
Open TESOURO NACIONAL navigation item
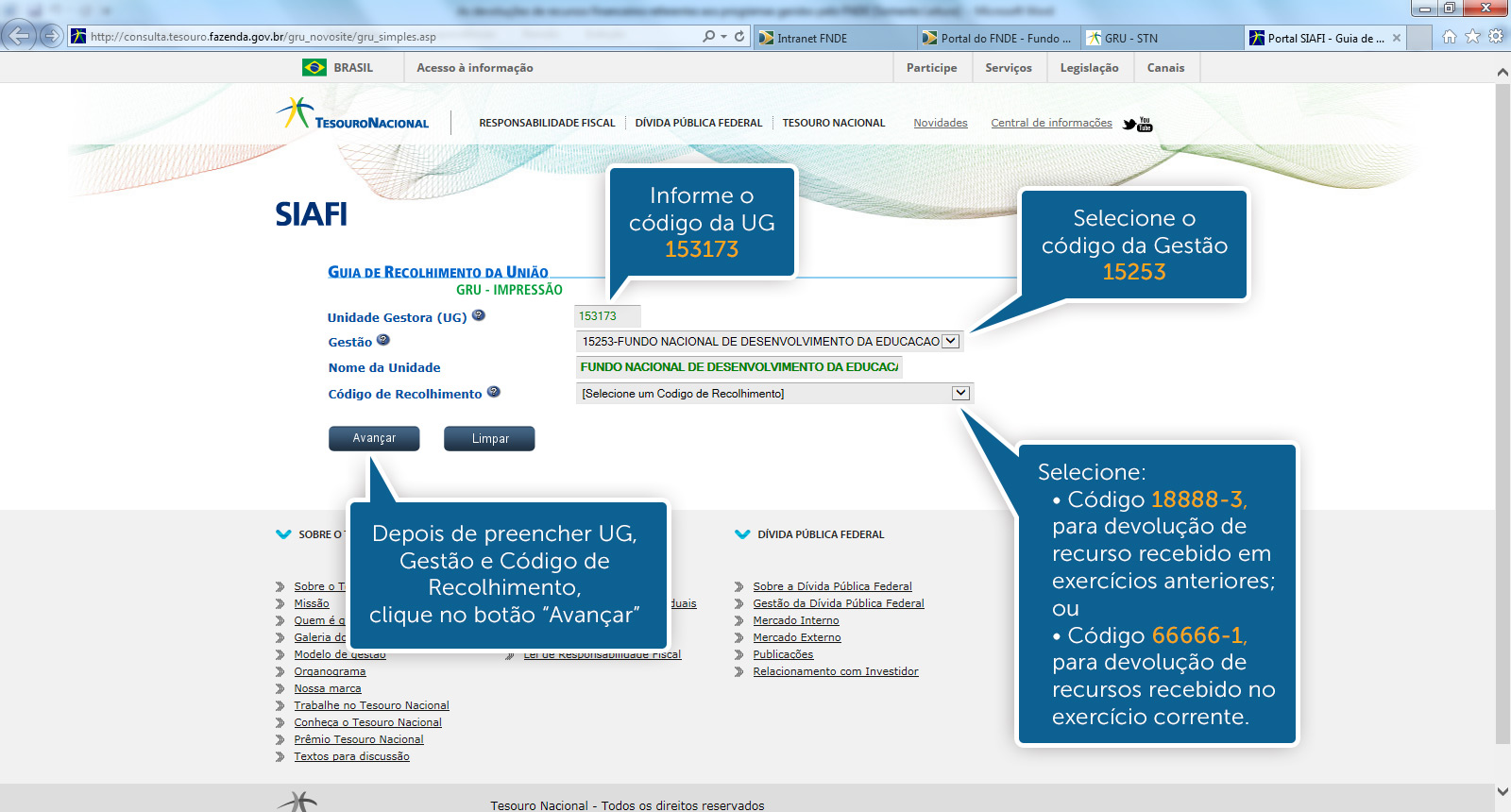[x=834, y=123]
